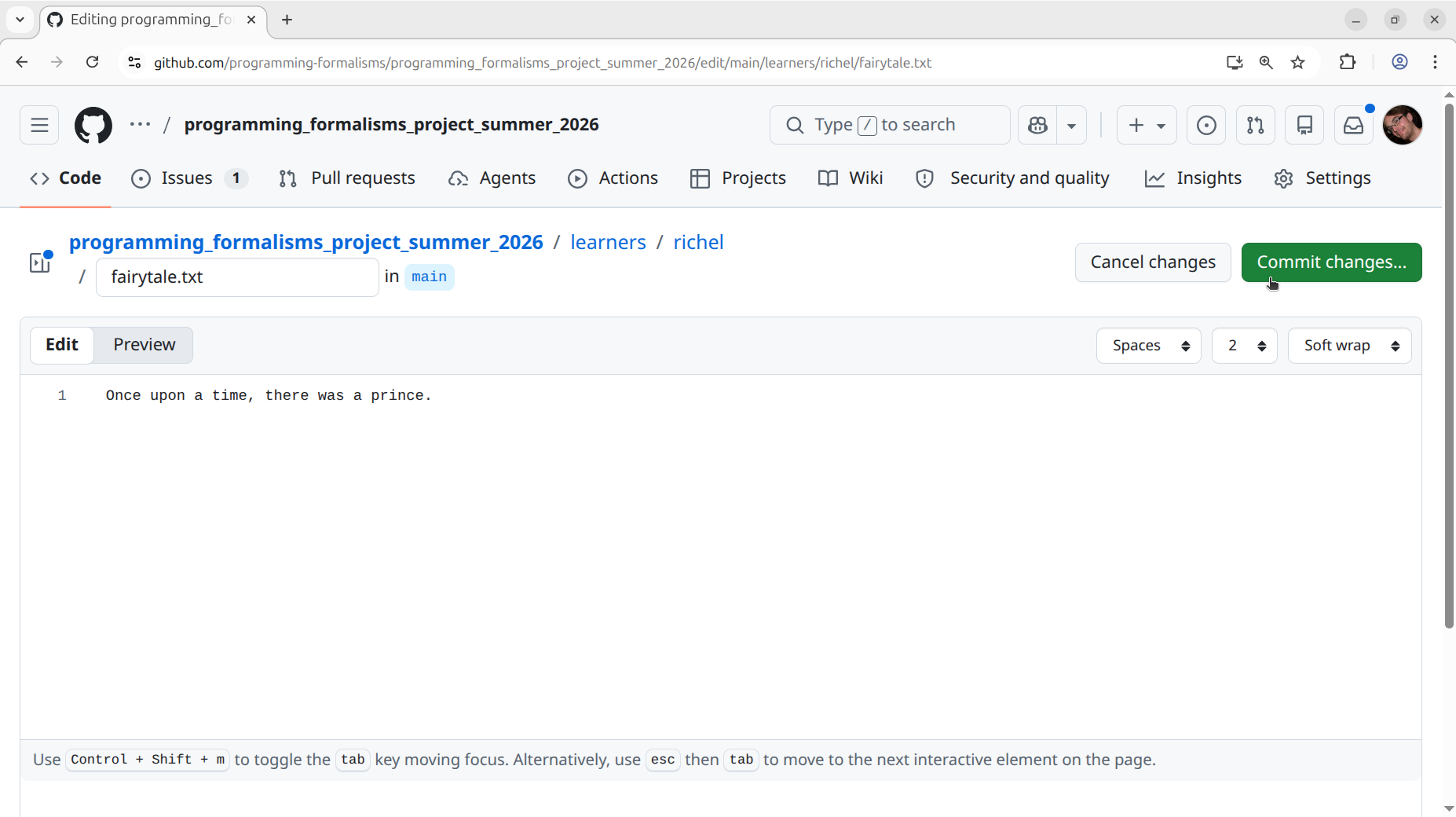The image size is (1456, 817).
Task: Open the tab search dropdown arrow
Action: tap(20, 20)
